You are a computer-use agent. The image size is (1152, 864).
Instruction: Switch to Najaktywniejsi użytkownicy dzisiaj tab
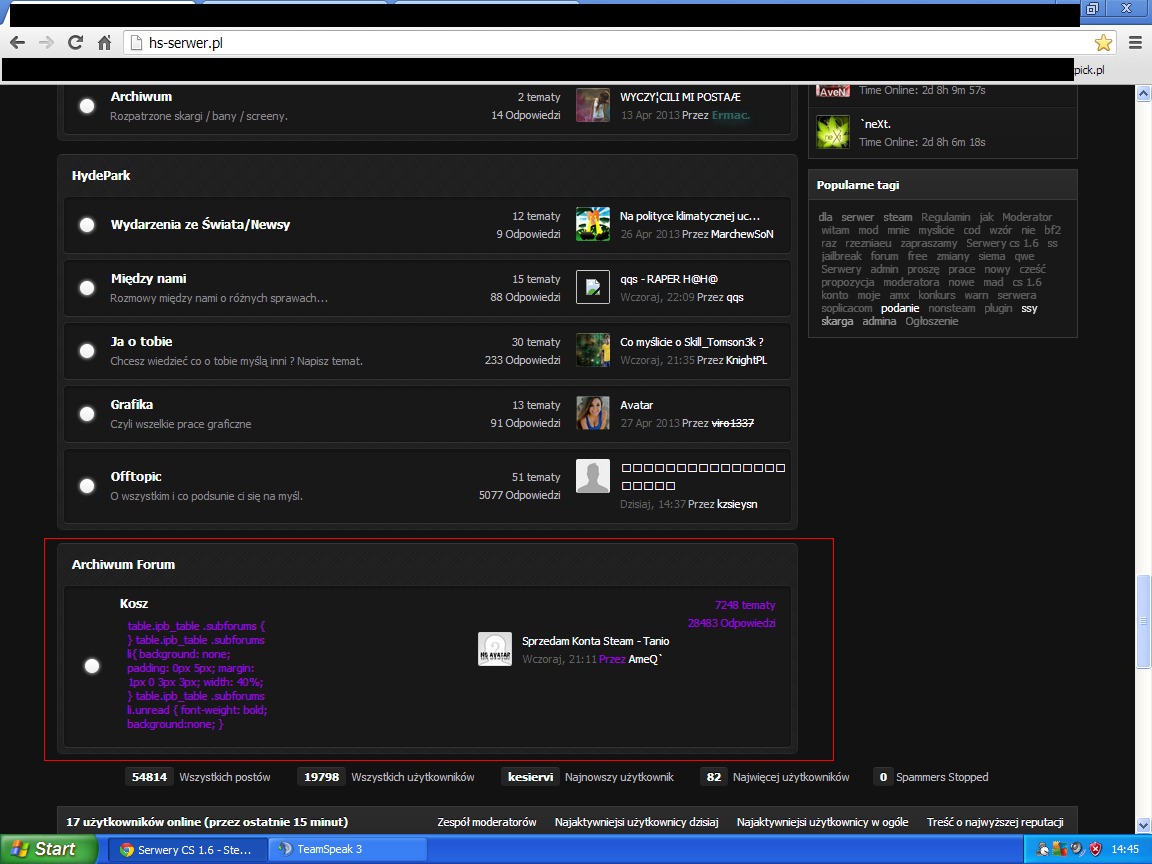[636, 822]
